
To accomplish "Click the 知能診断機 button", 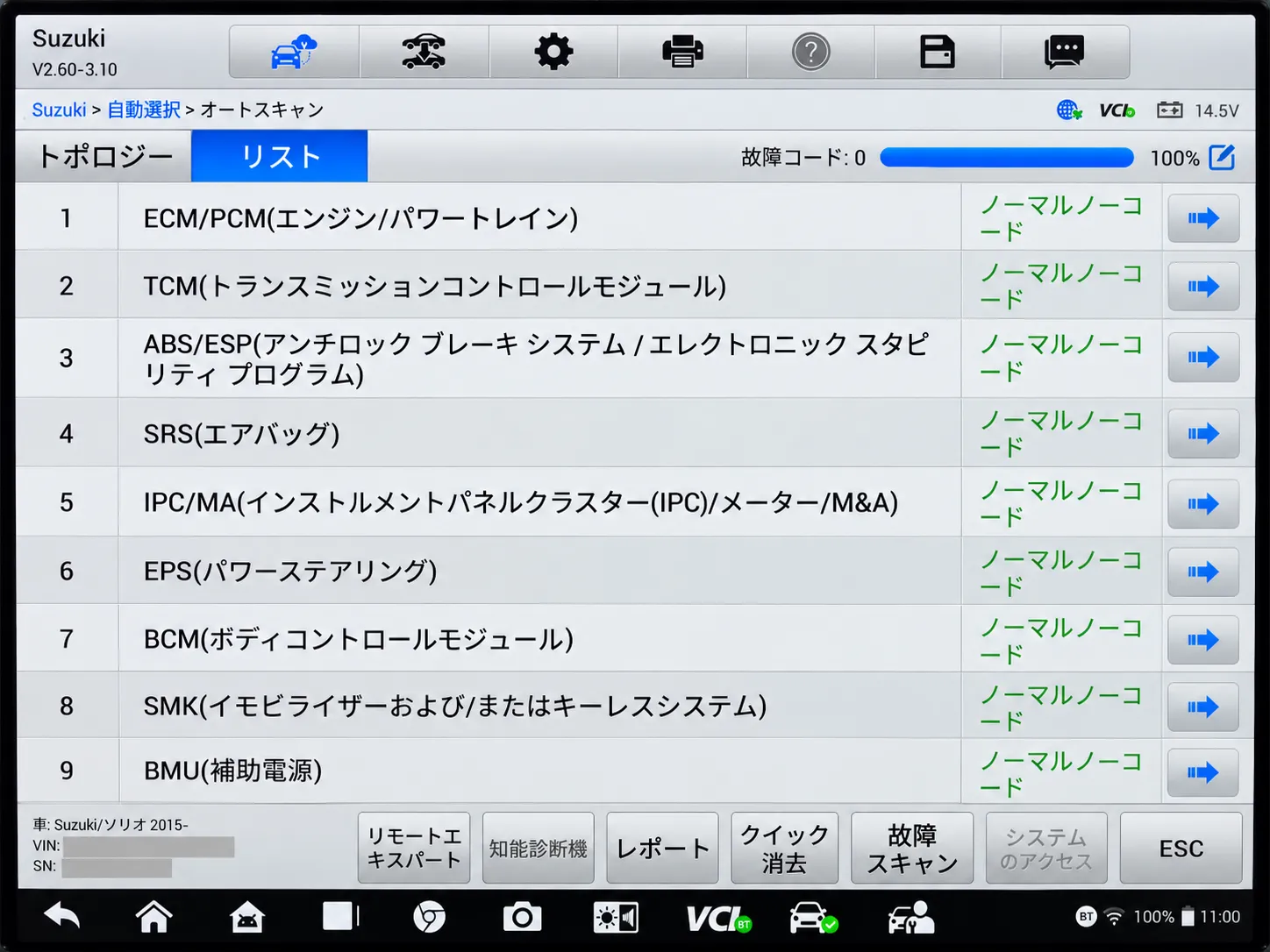I will pyautogui.click(x=539, y=848).
